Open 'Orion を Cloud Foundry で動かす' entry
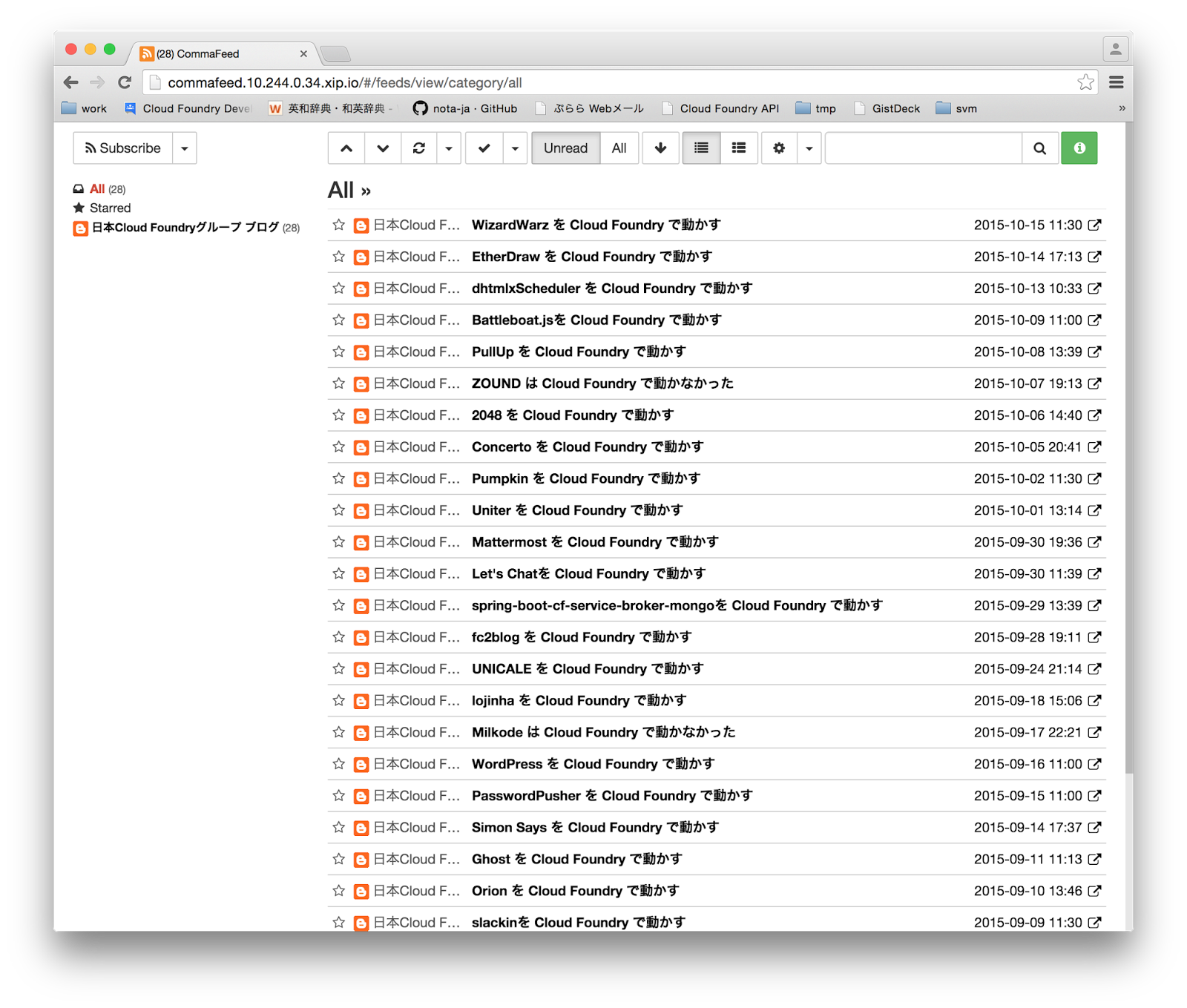 pyautogui.click(x=575, y=891)
